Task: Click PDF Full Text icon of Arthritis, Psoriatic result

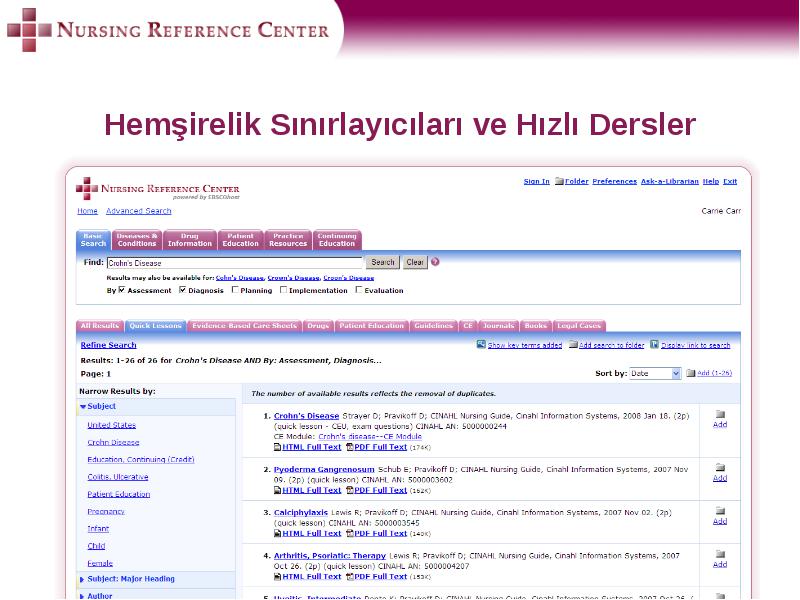Action: tap(349, 577)
